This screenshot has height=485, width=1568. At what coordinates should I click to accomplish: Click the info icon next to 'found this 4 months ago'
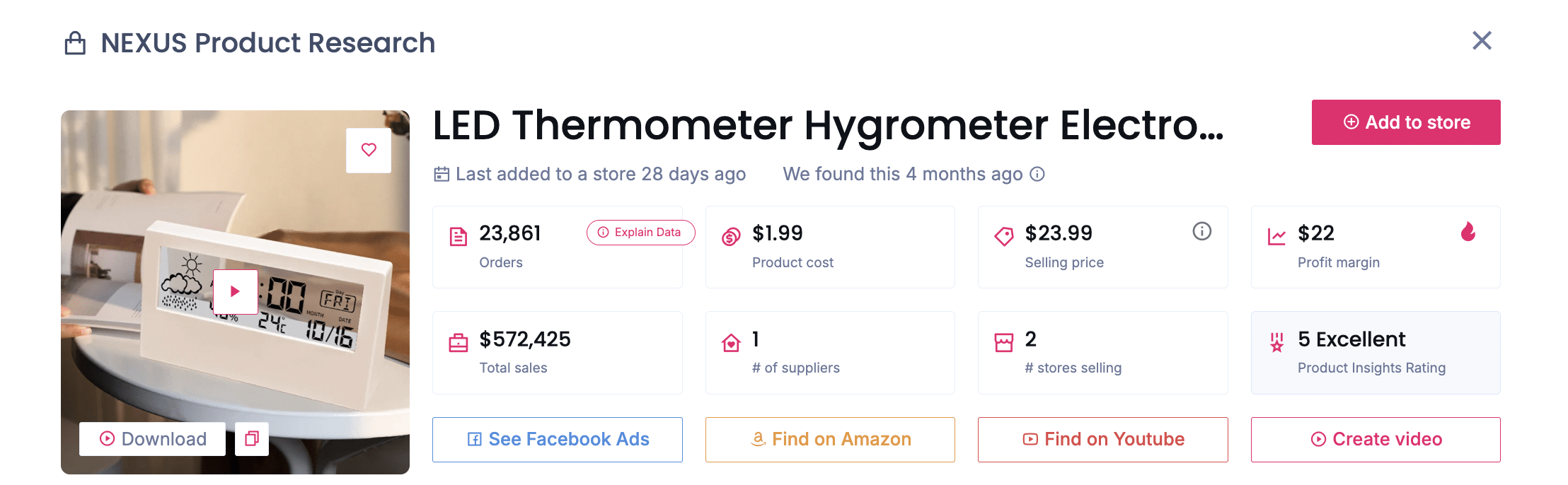point(1037,174)
